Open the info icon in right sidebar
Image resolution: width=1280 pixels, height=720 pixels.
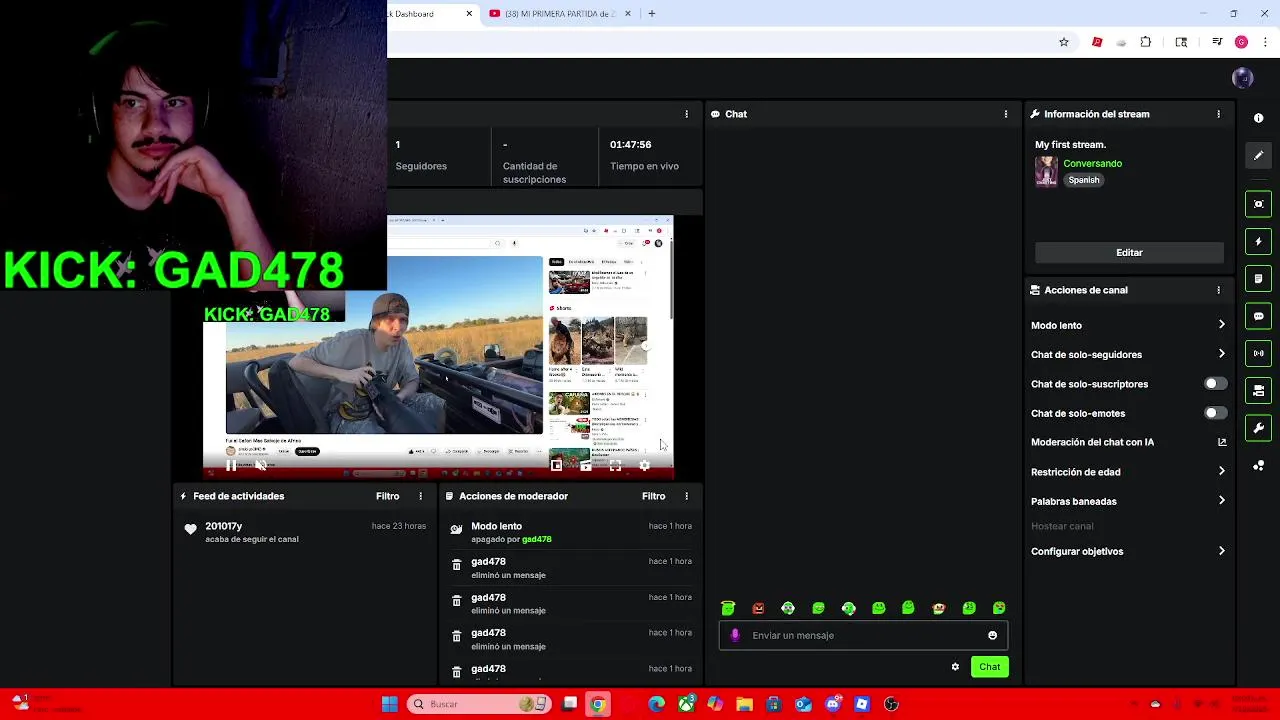point(1258,118)
